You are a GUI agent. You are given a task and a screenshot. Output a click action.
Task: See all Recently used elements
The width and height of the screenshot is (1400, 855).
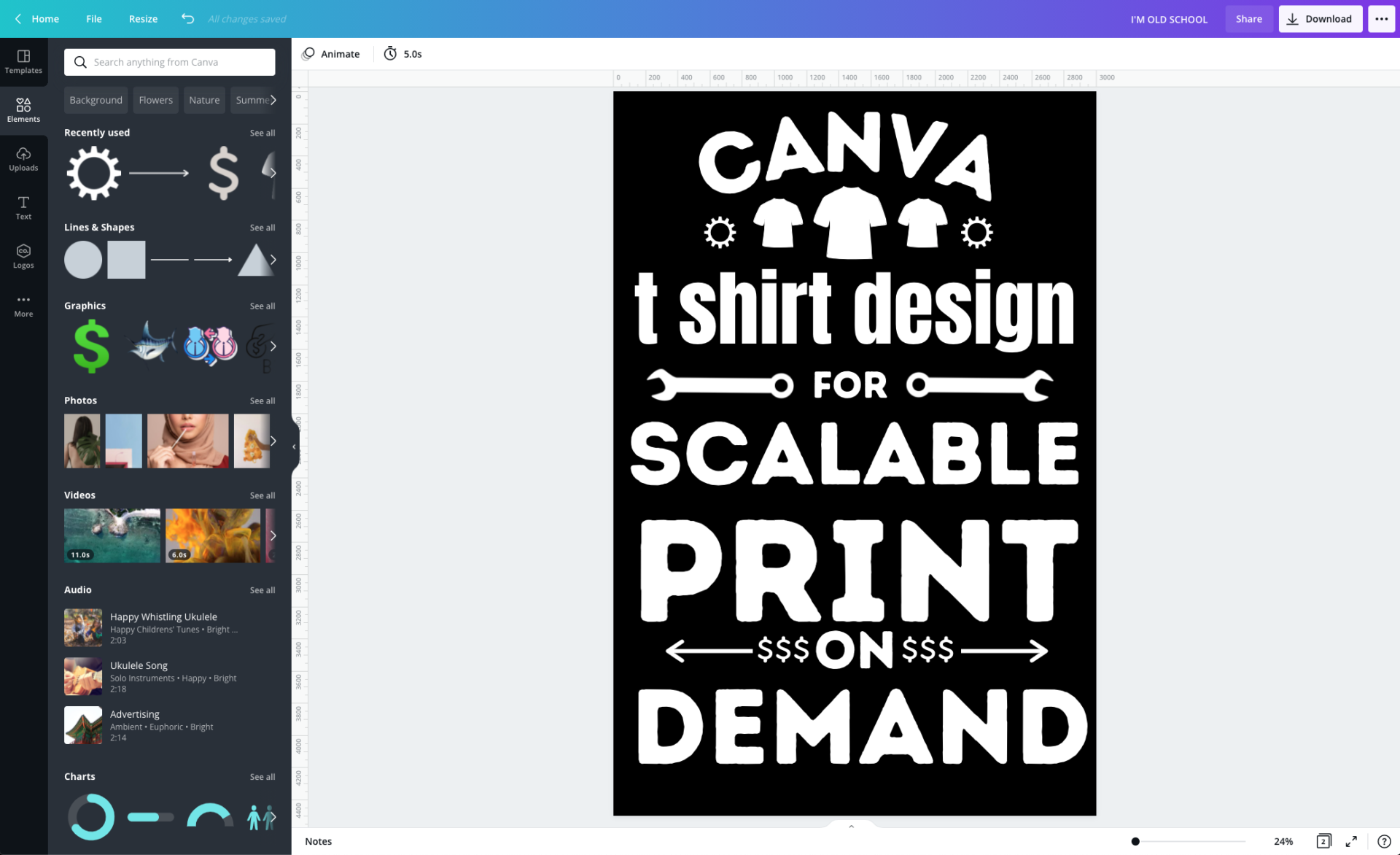(x=262, y=133)
